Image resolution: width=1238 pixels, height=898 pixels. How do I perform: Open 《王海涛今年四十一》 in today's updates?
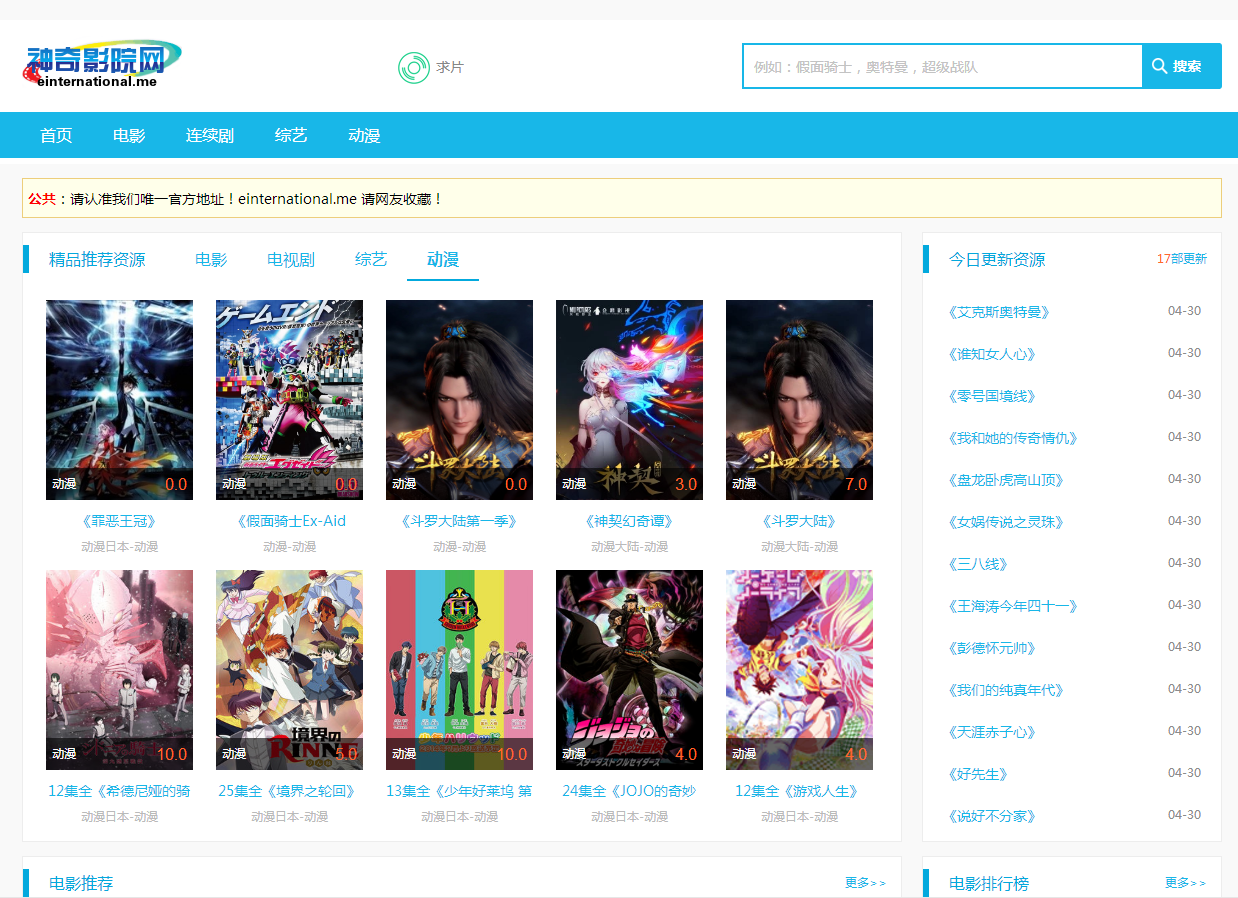(1013, 606)
